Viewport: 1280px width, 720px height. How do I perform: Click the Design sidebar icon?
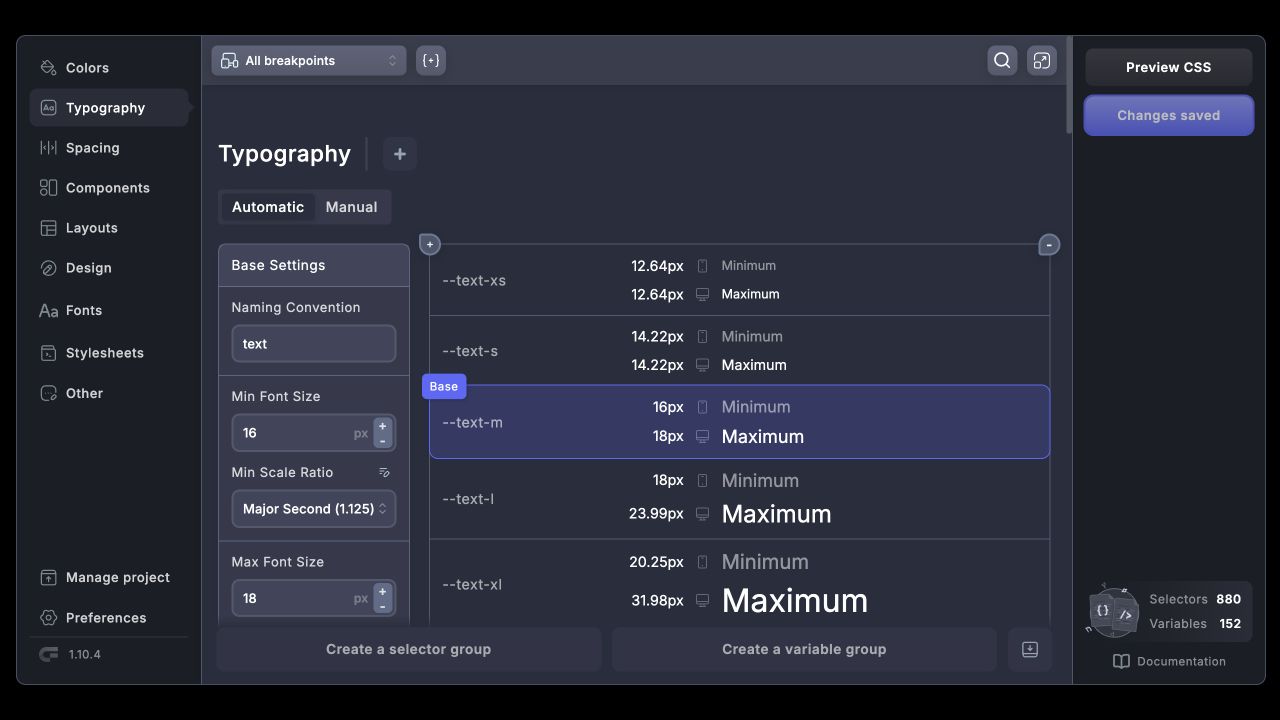coord(48,268)
